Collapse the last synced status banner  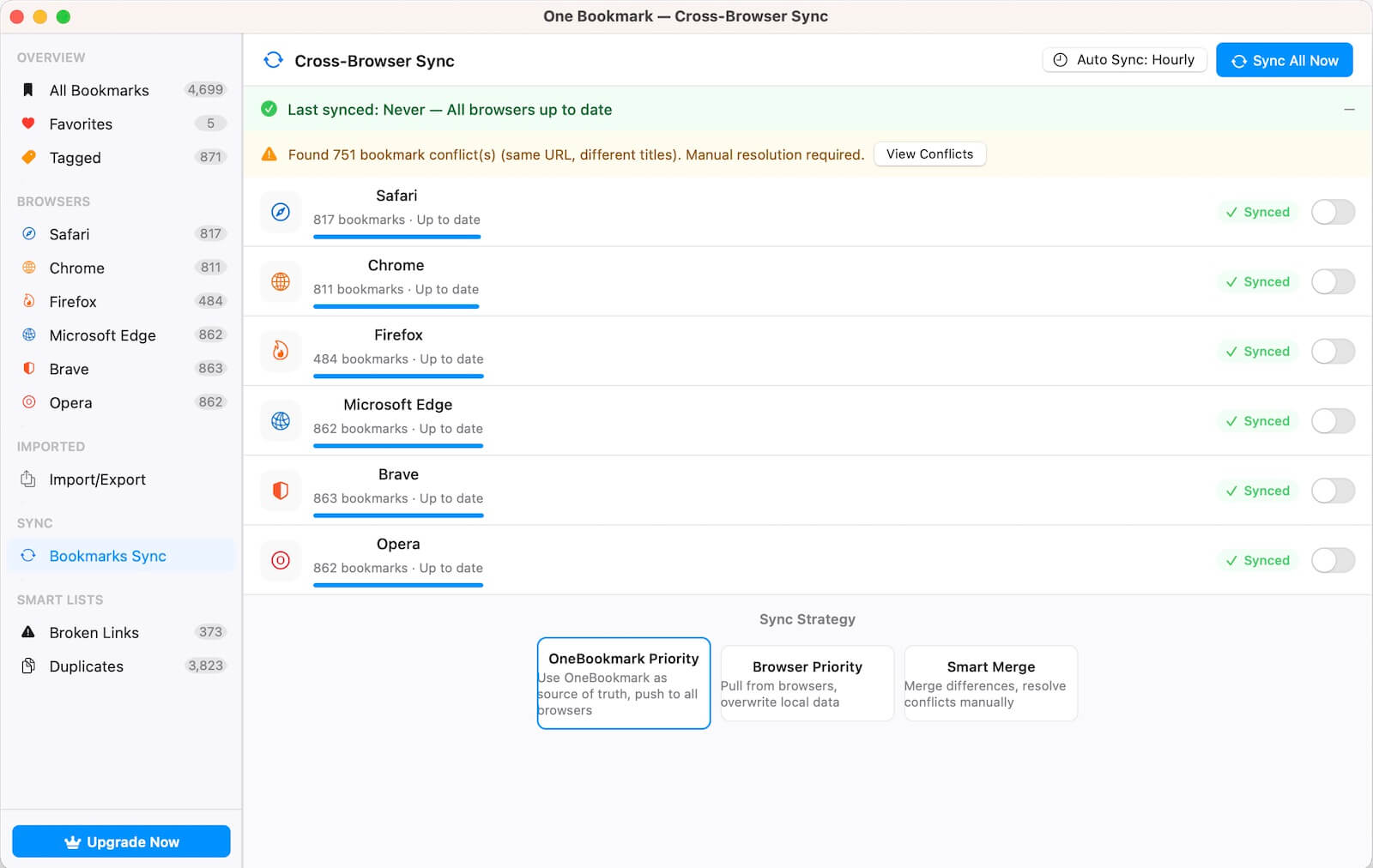[1349, 109]
